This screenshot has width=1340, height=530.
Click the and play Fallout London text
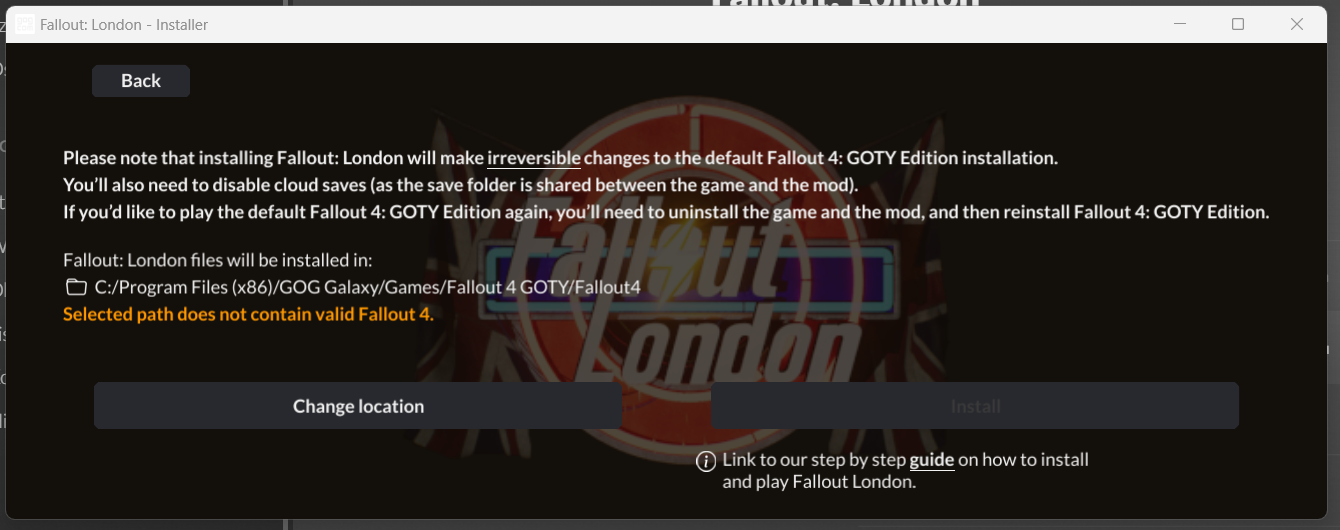819,482
